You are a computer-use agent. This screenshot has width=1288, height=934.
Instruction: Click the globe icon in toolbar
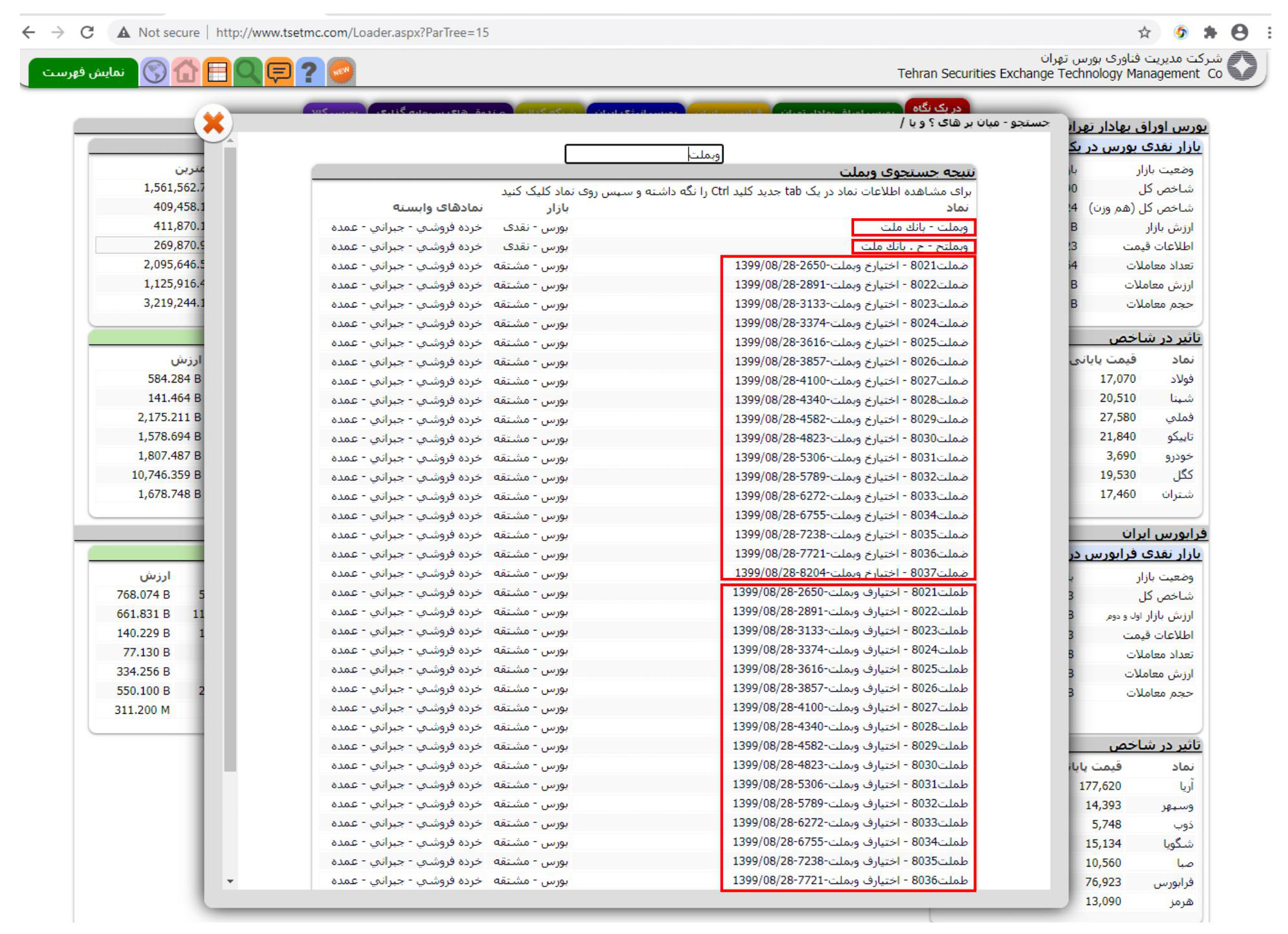tap(154, 71)
